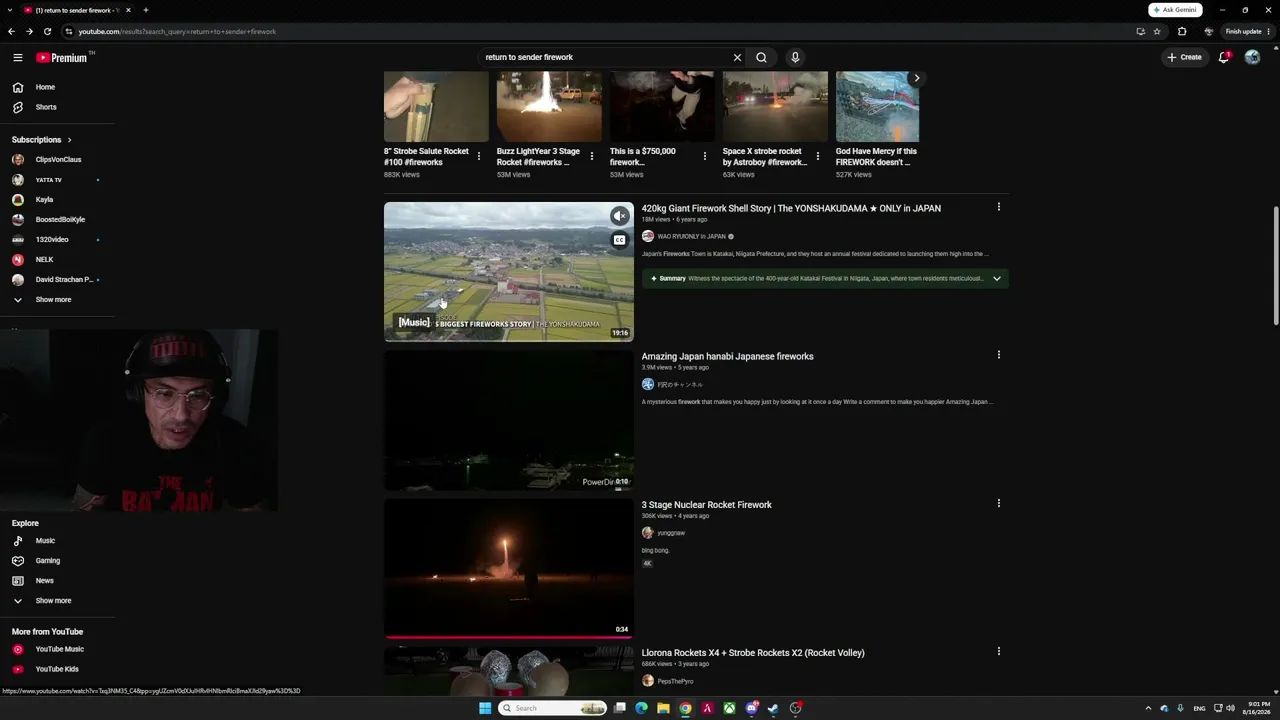This screenshot has height=720, width=1280.
Task: Open YouTube Kids from the sidebar
Action: click(57, 669)
